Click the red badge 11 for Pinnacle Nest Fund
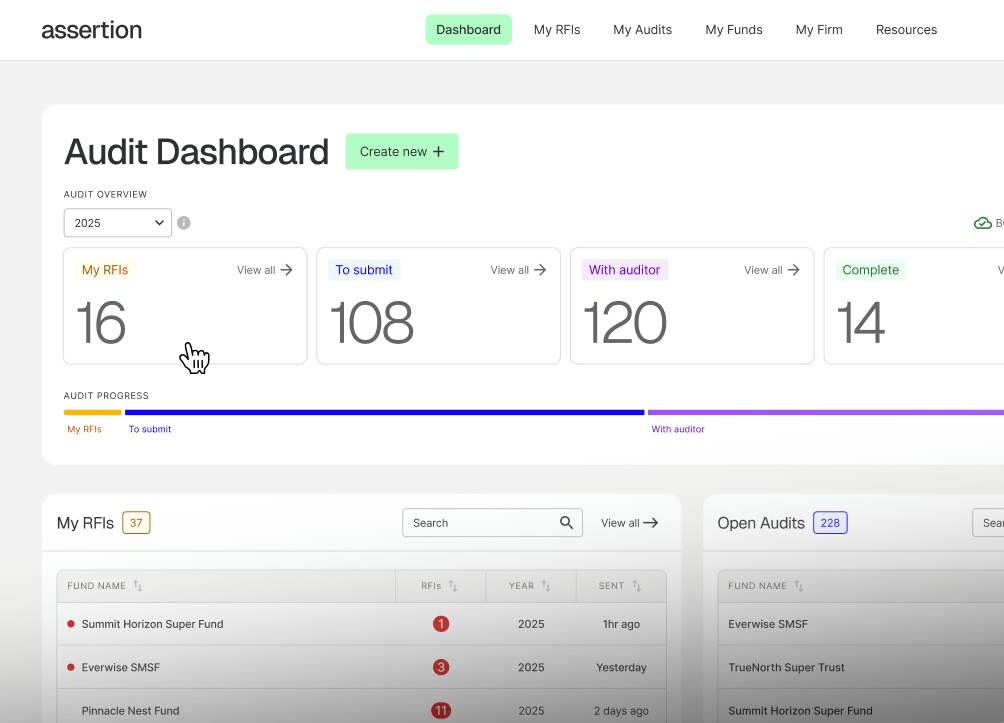 (441, 711)
